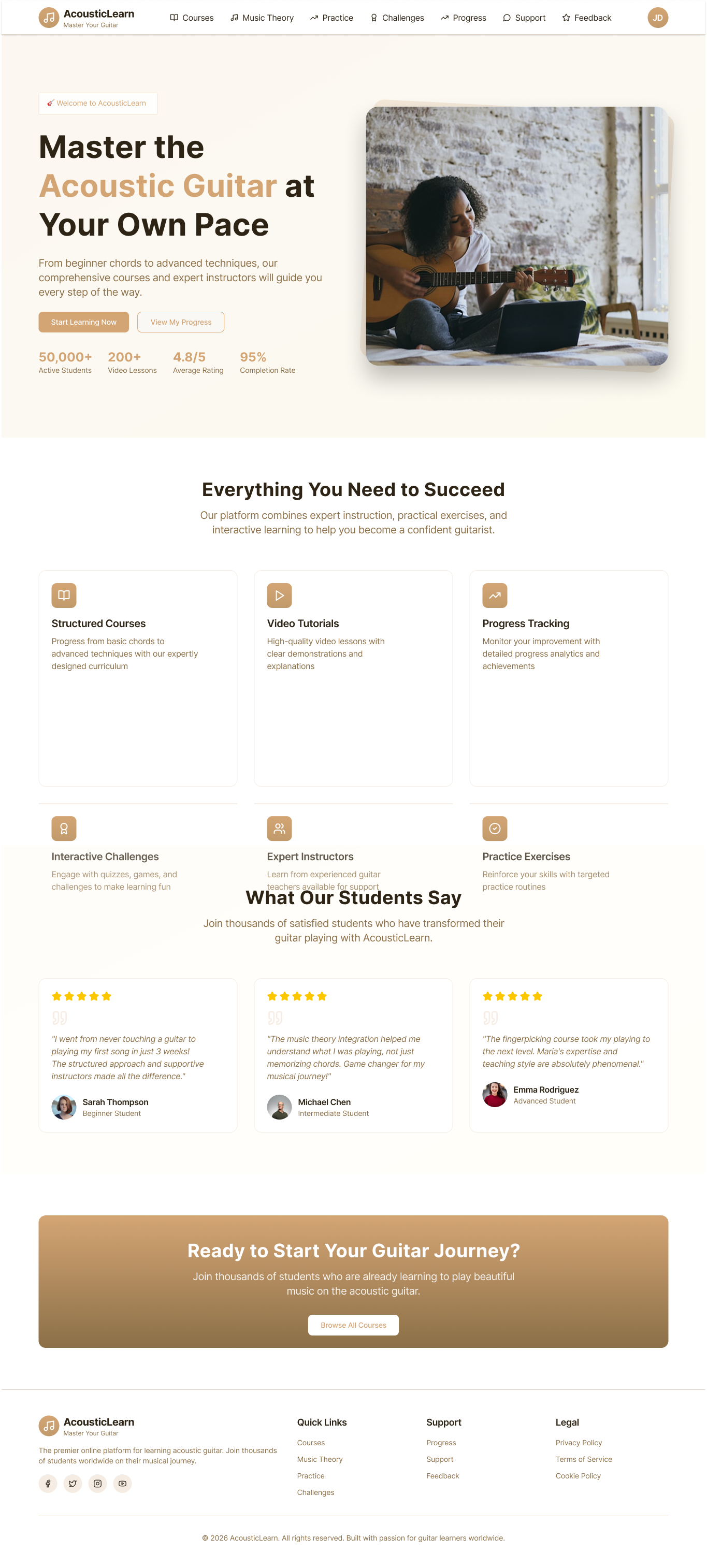
Task: Click the View My Progress button
Action: tap(181, 322)
